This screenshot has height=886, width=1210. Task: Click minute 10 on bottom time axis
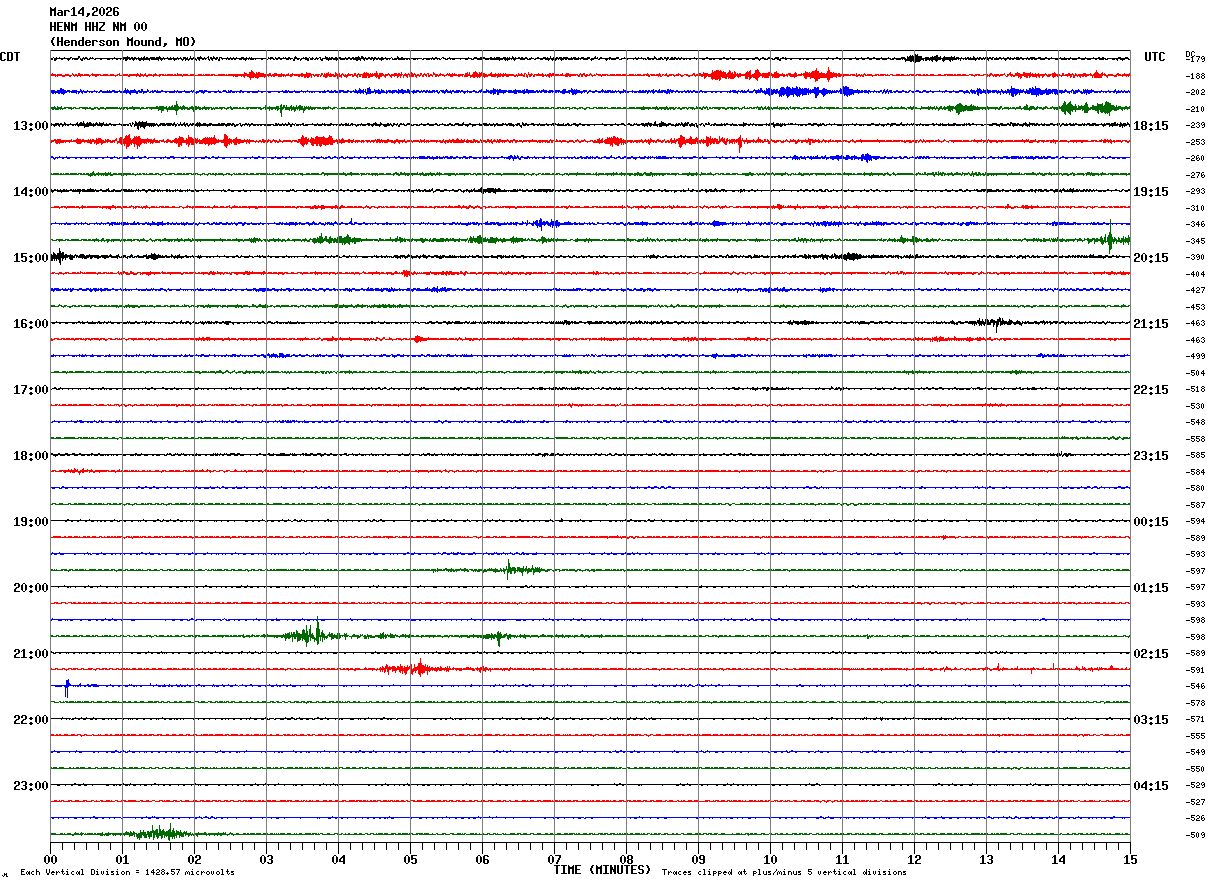[770, 859]
